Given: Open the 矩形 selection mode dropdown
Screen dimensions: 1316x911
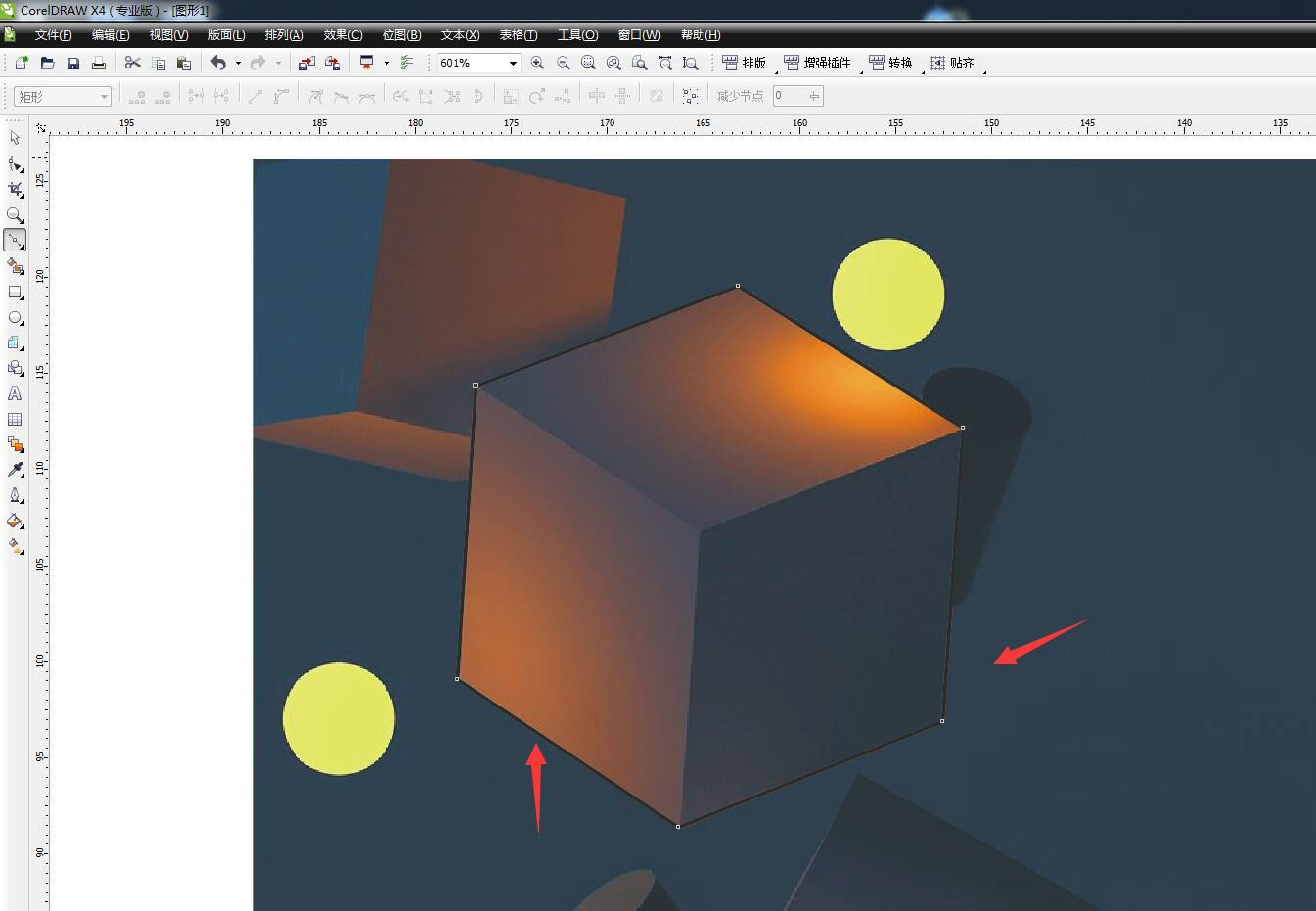Looking at the screenshot, I should [x=103, y=96].
